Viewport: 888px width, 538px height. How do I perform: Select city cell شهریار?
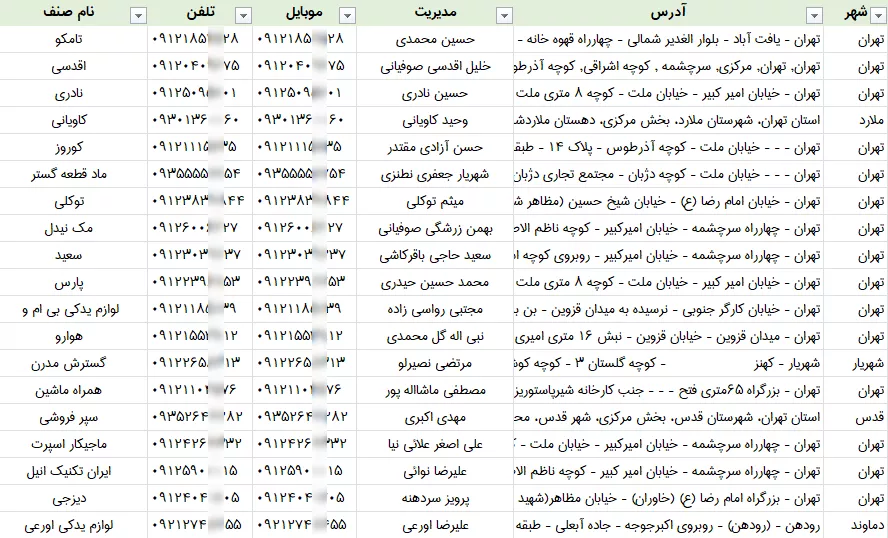point(856,363)
